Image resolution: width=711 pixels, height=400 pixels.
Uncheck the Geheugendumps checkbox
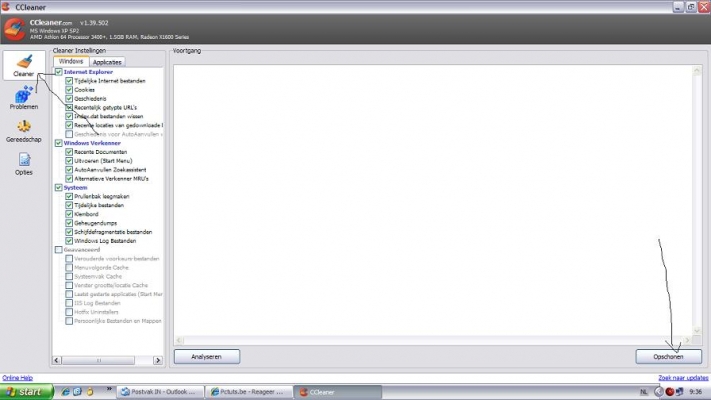pyautogui.click(x=69, y=223)
